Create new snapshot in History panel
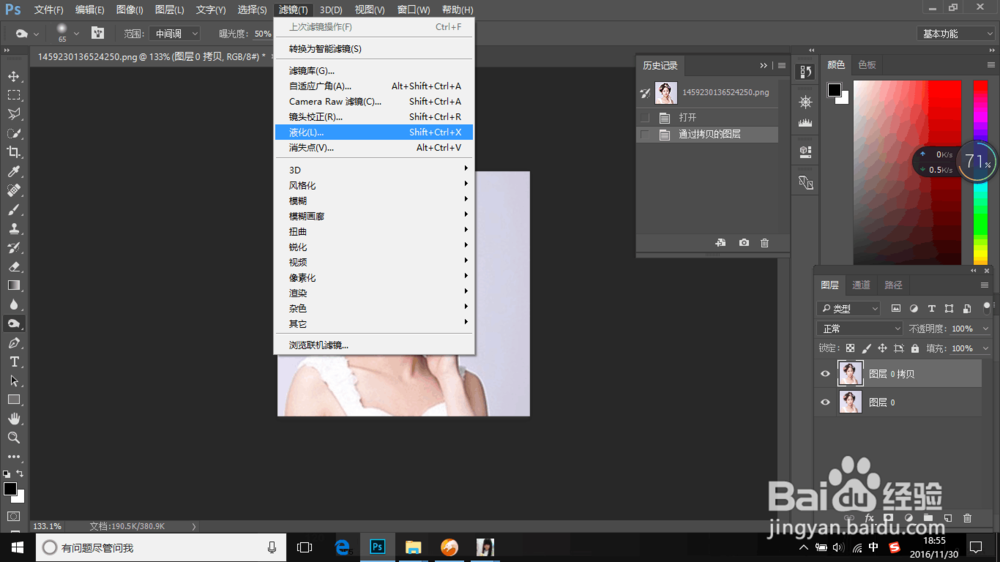 click(744, 242)
